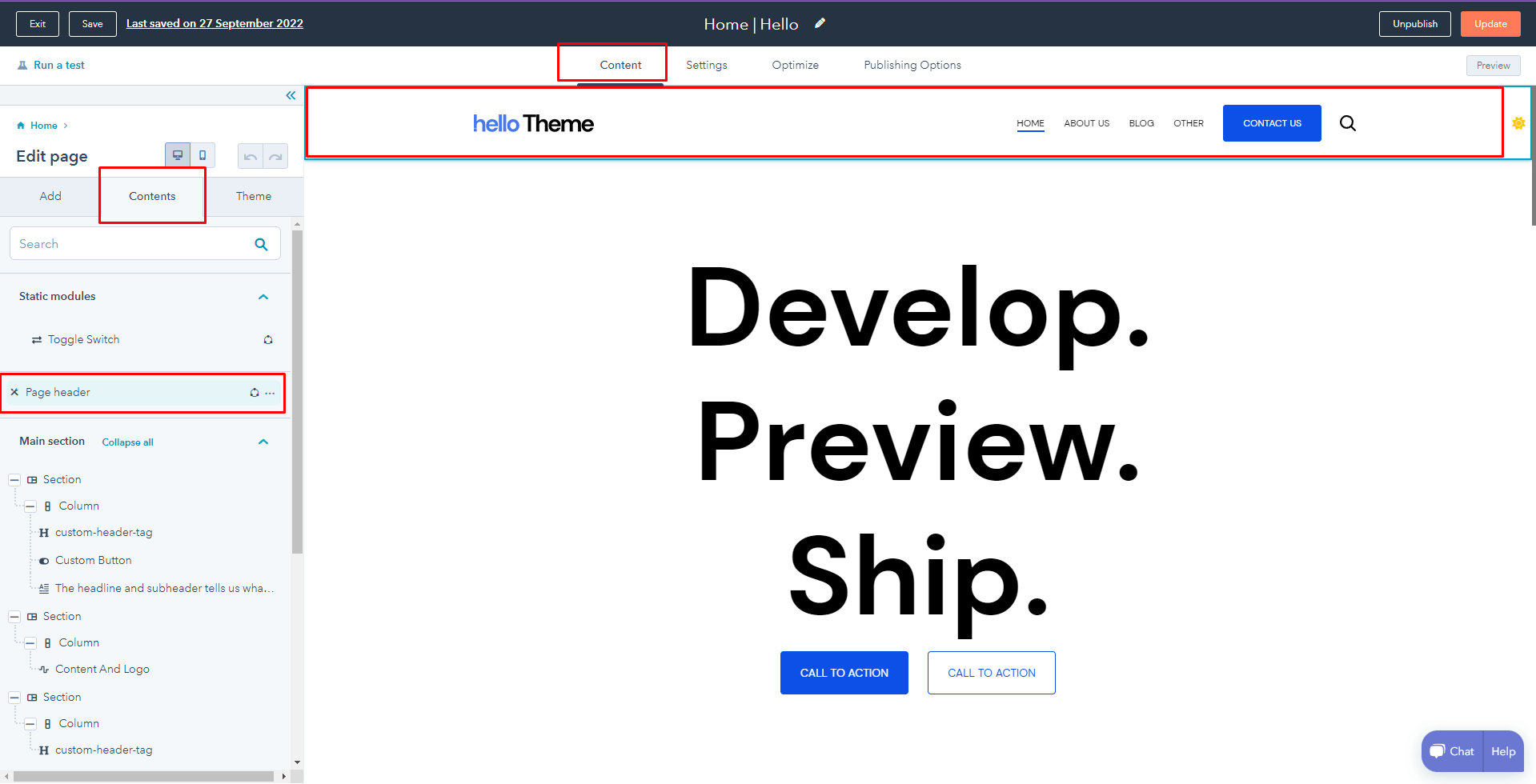Click the pencil icon to rename page
This screenshot has width=1536, height=784.
(820, 23)
